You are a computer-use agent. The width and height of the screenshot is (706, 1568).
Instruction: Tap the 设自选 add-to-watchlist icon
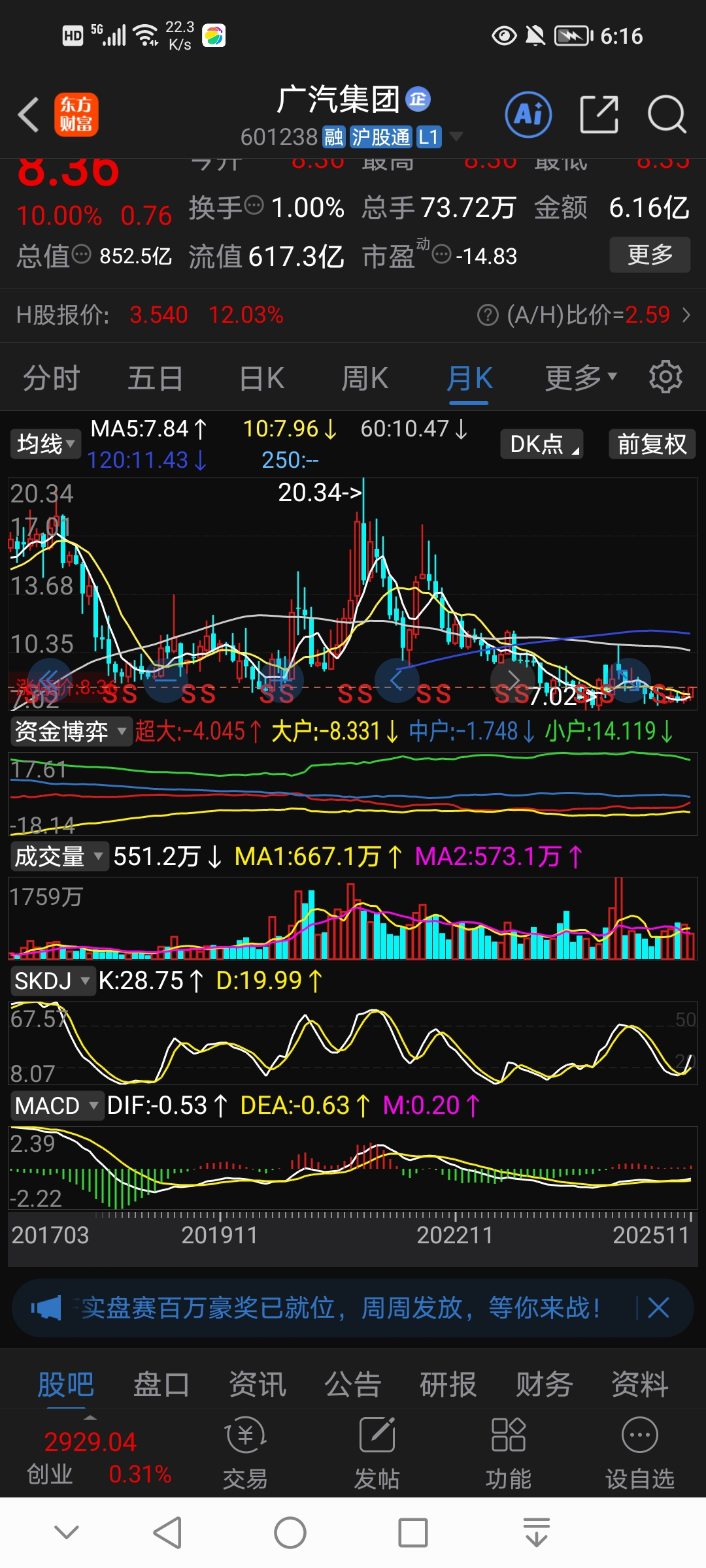pos(639,1452)
